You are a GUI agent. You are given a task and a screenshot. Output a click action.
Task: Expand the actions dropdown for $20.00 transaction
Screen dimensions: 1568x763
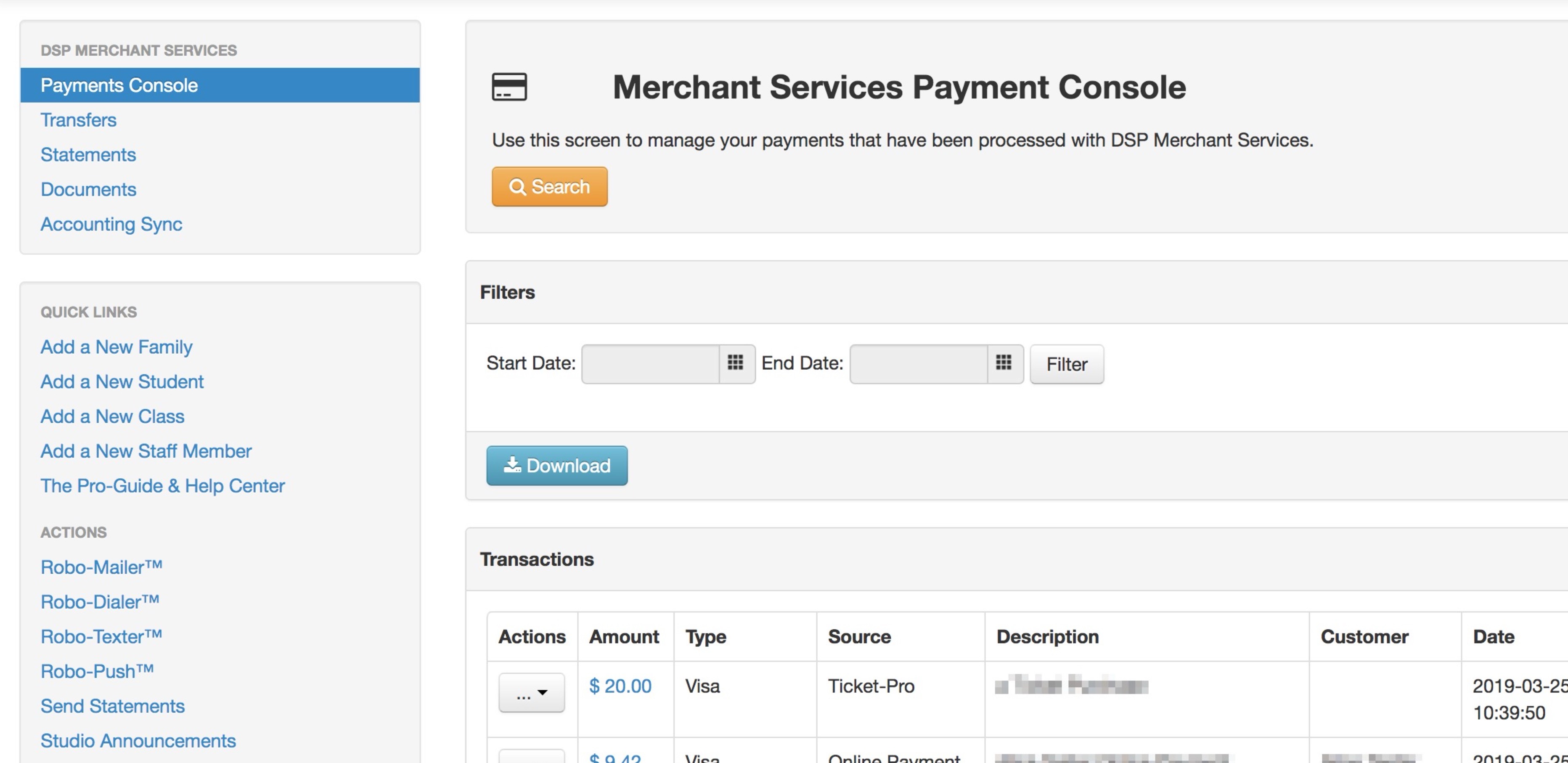(x=531, y=693)
